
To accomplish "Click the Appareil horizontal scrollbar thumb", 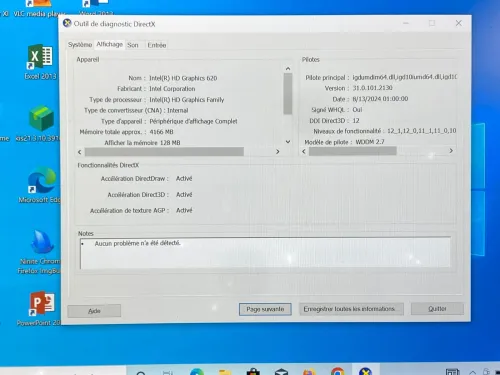I will click(x=164, y=152).
